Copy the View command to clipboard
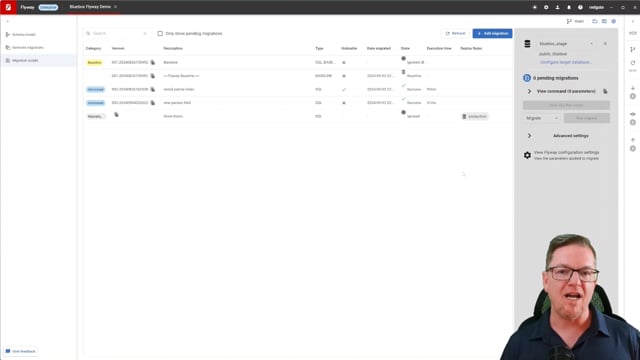The image size is (640, 360). (605, 91)
